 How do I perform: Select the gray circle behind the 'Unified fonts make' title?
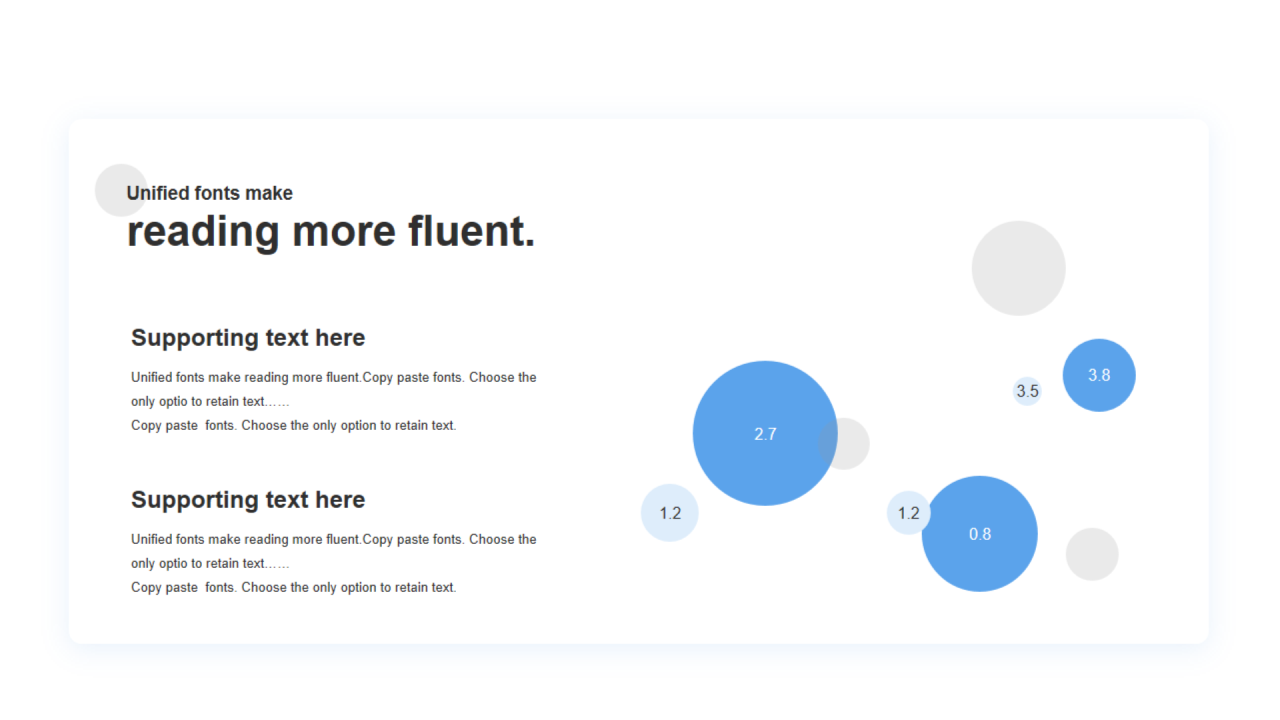coord(121,190)
